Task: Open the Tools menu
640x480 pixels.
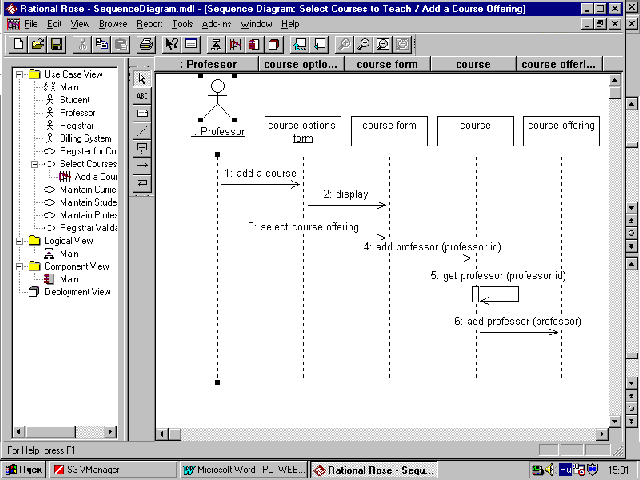Action: point(182,24)
